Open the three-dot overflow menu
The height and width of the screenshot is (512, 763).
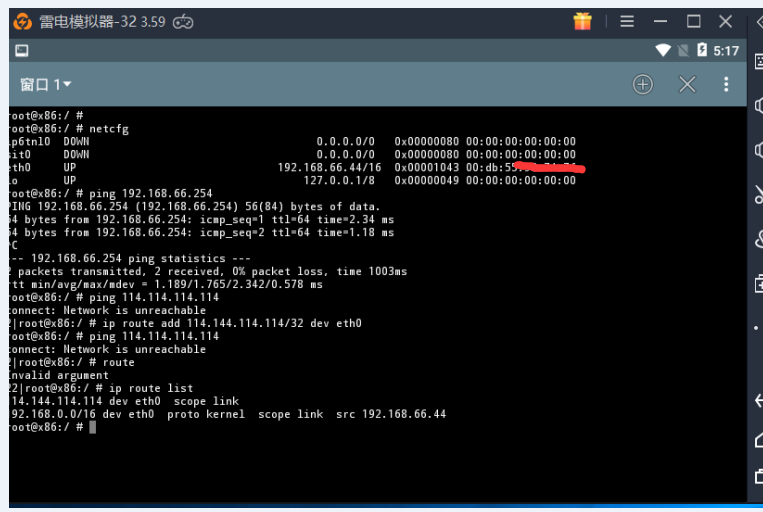[x=726, y=85]
